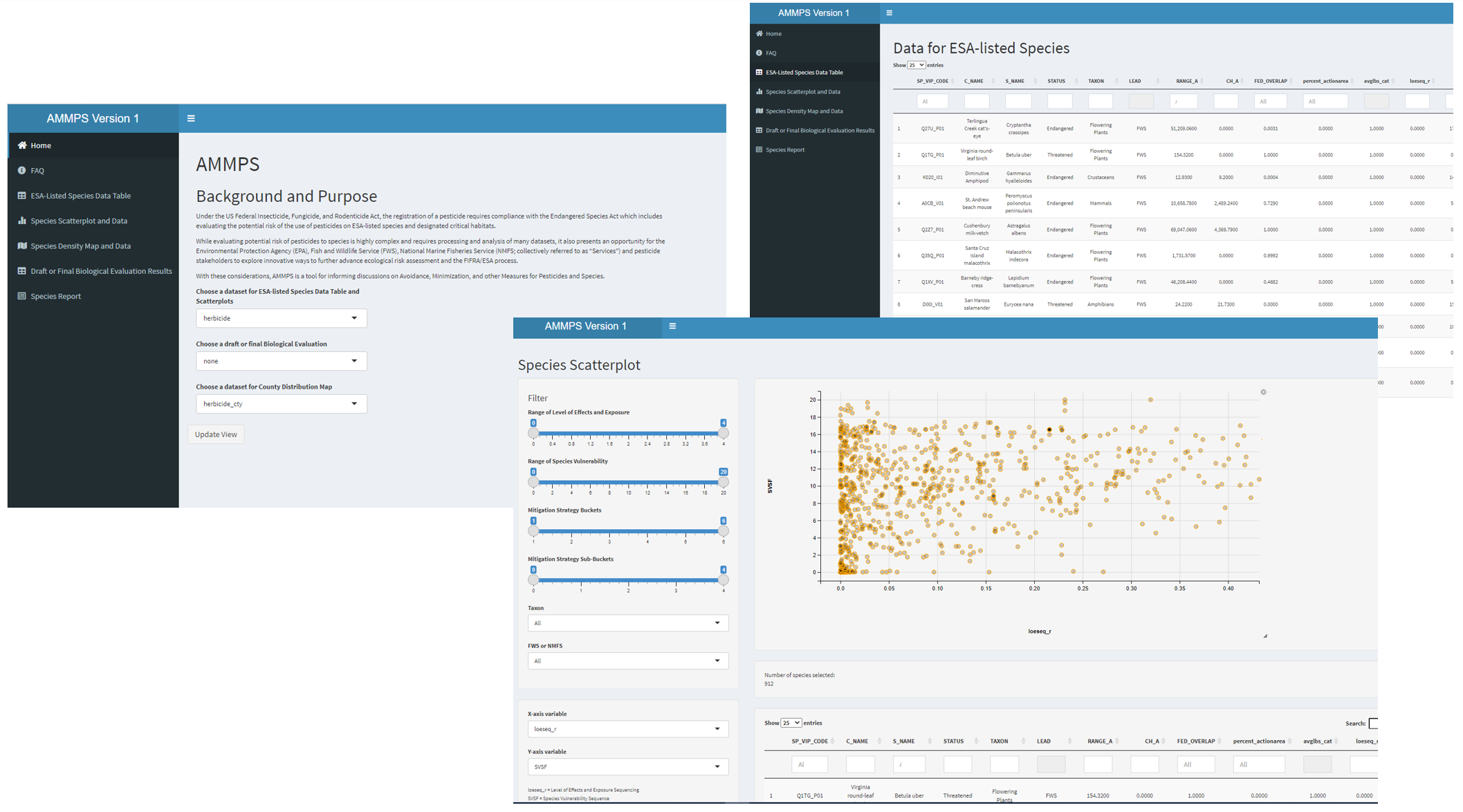Open the Y-axis variable SVSF dropdown
This screenshot has width=1463, height=812.
click(627, 766)
